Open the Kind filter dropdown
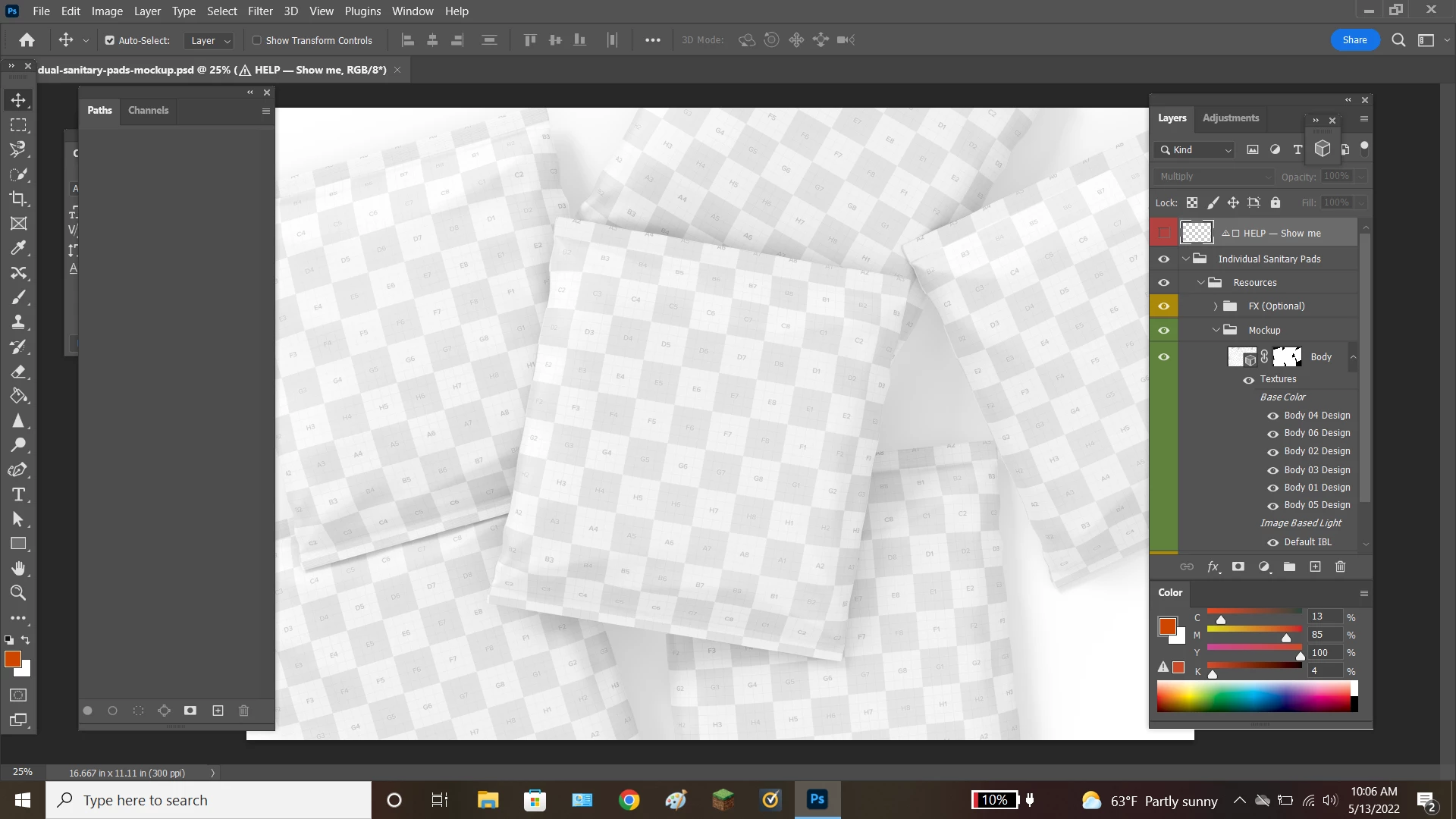This screenshot has height=819, width=1456. pos(1194,150)
